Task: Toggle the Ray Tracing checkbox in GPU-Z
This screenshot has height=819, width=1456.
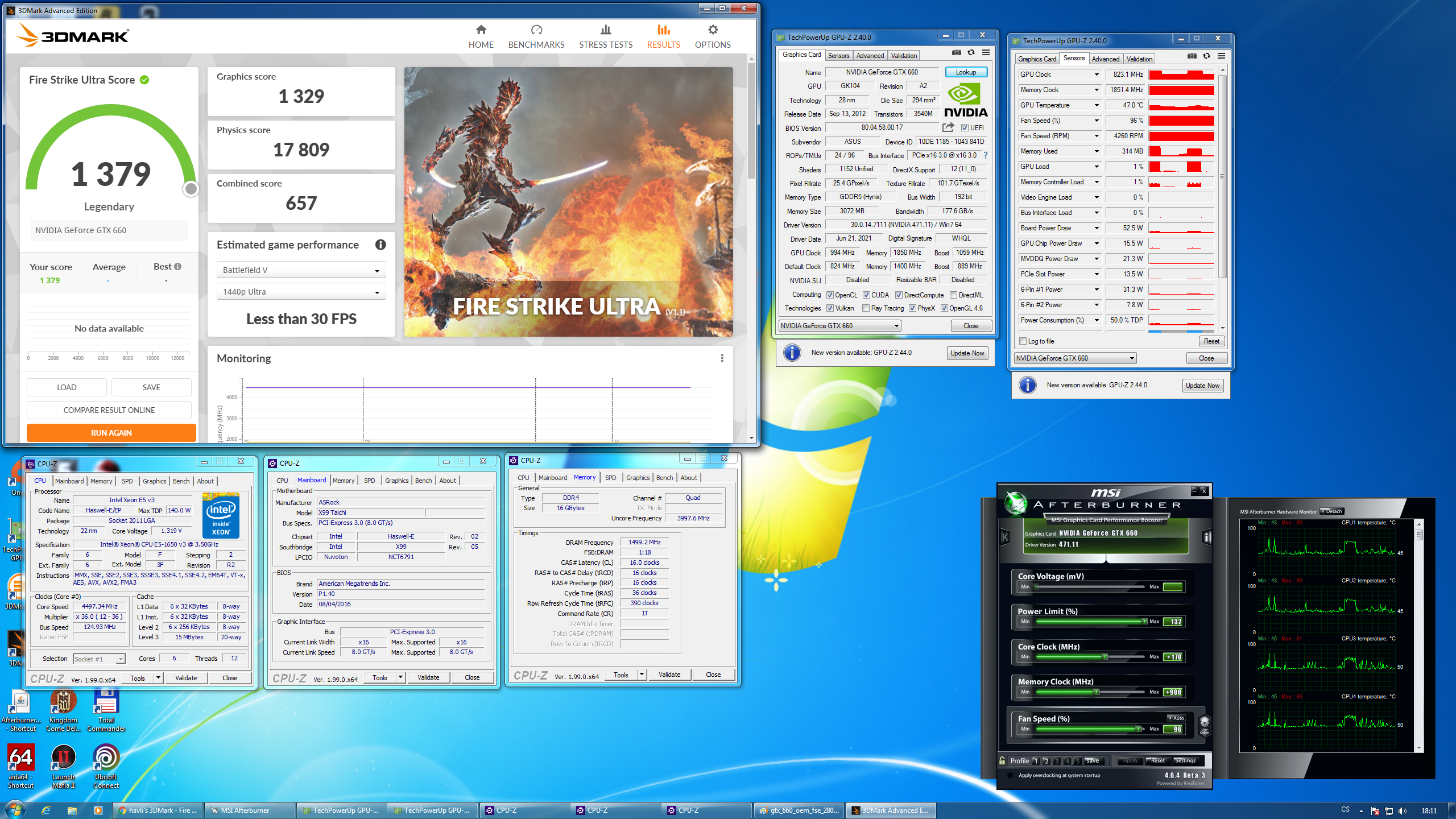Action: tap(866, 308)
